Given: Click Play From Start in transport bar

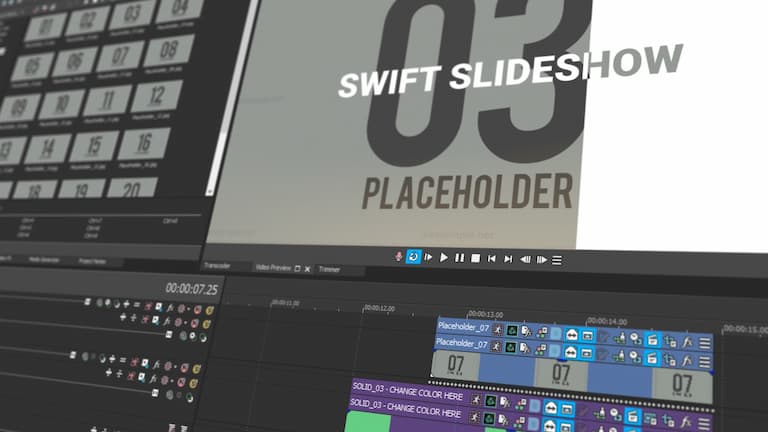Looking at the screenshot, I should tap(428, 257).
